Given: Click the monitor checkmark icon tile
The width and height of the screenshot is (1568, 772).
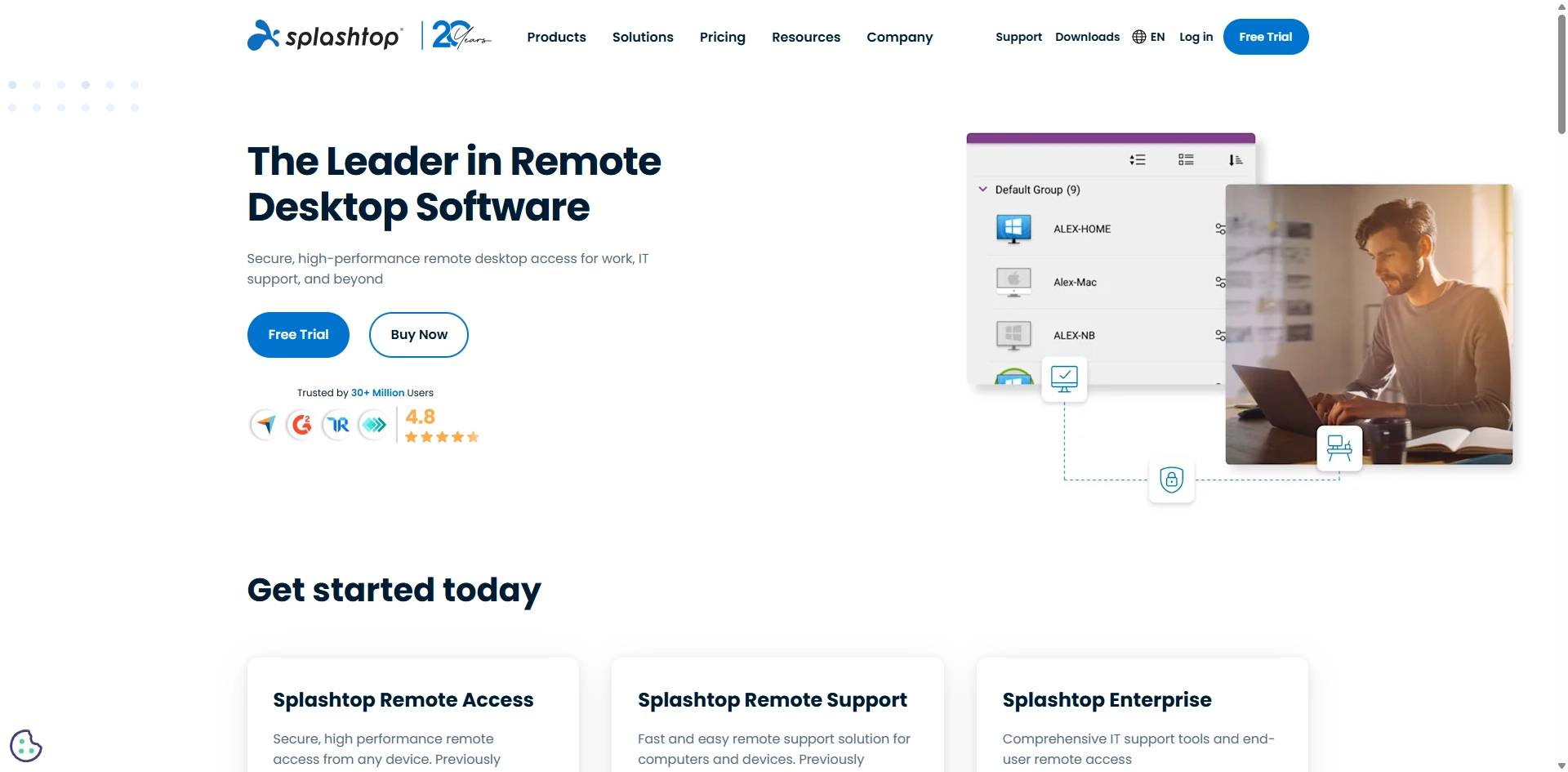Looking at the screenshot, I should coord(1064,379).
